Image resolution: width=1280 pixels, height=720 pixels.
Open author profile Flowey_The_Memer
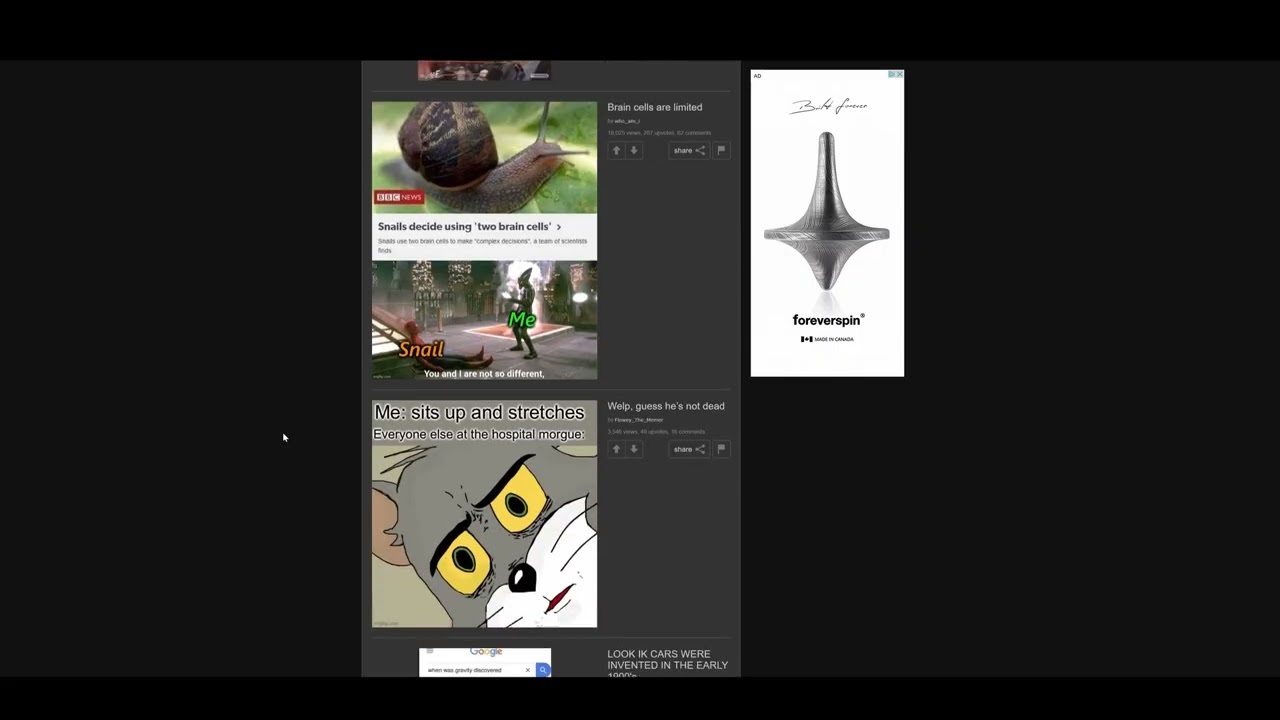[x=638, y=420]
